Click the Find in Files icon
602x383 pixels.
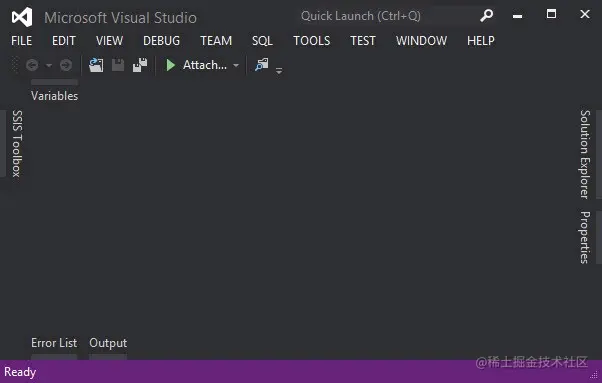point(262,65)
